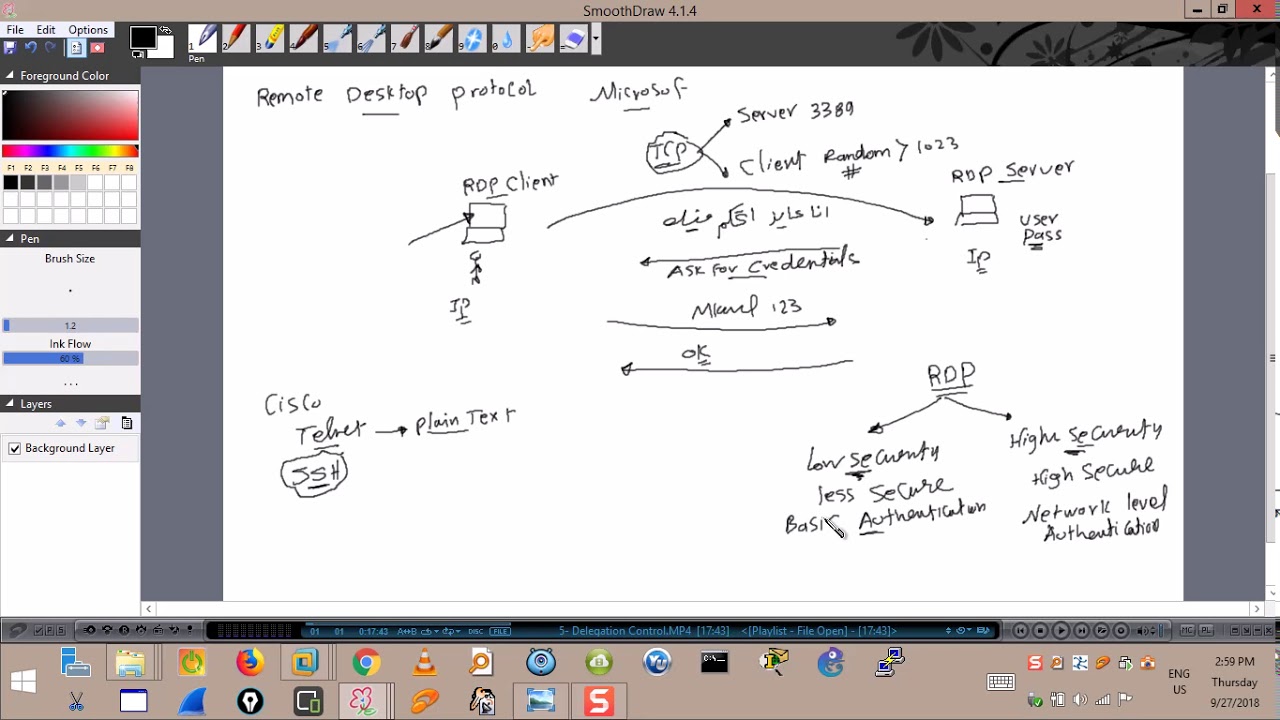Click the volume speaker tray icon

tap(1079, 700)
